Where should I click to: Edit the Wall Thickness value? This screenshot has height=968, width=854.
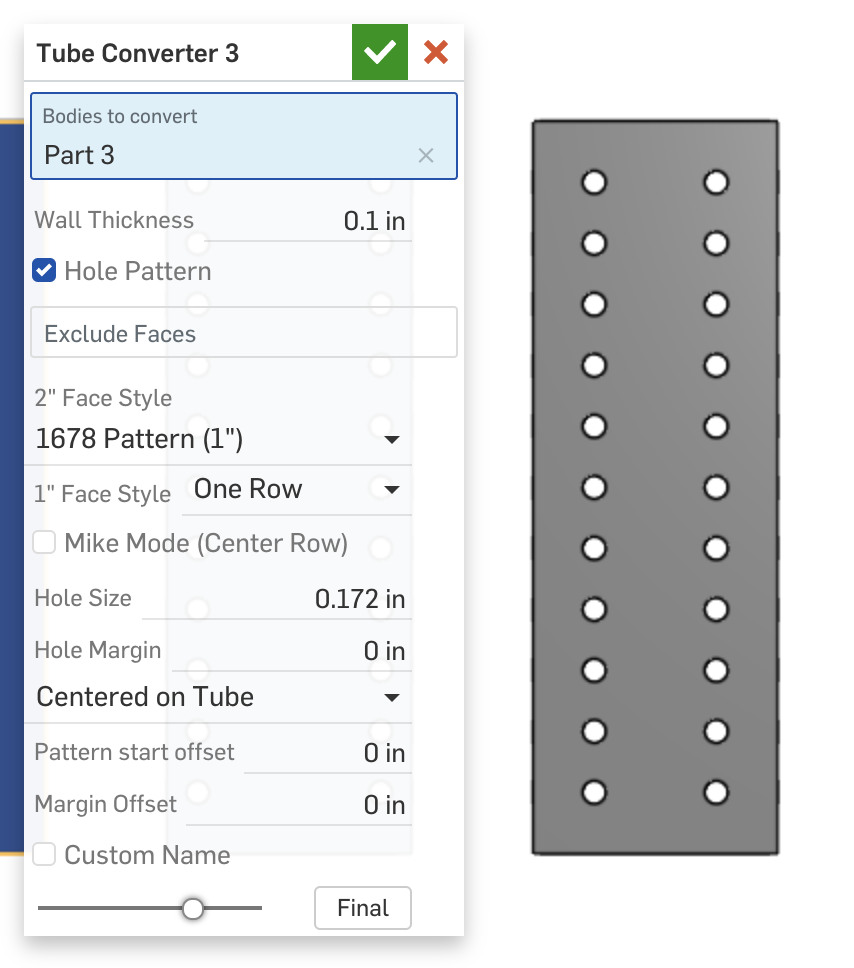[x=309, y=221]
